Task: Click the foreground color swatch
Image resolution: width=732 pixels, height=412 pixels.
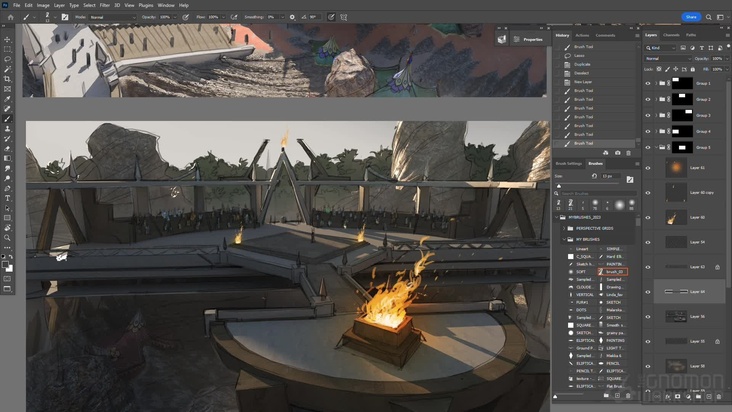Action: coord(5,265)
